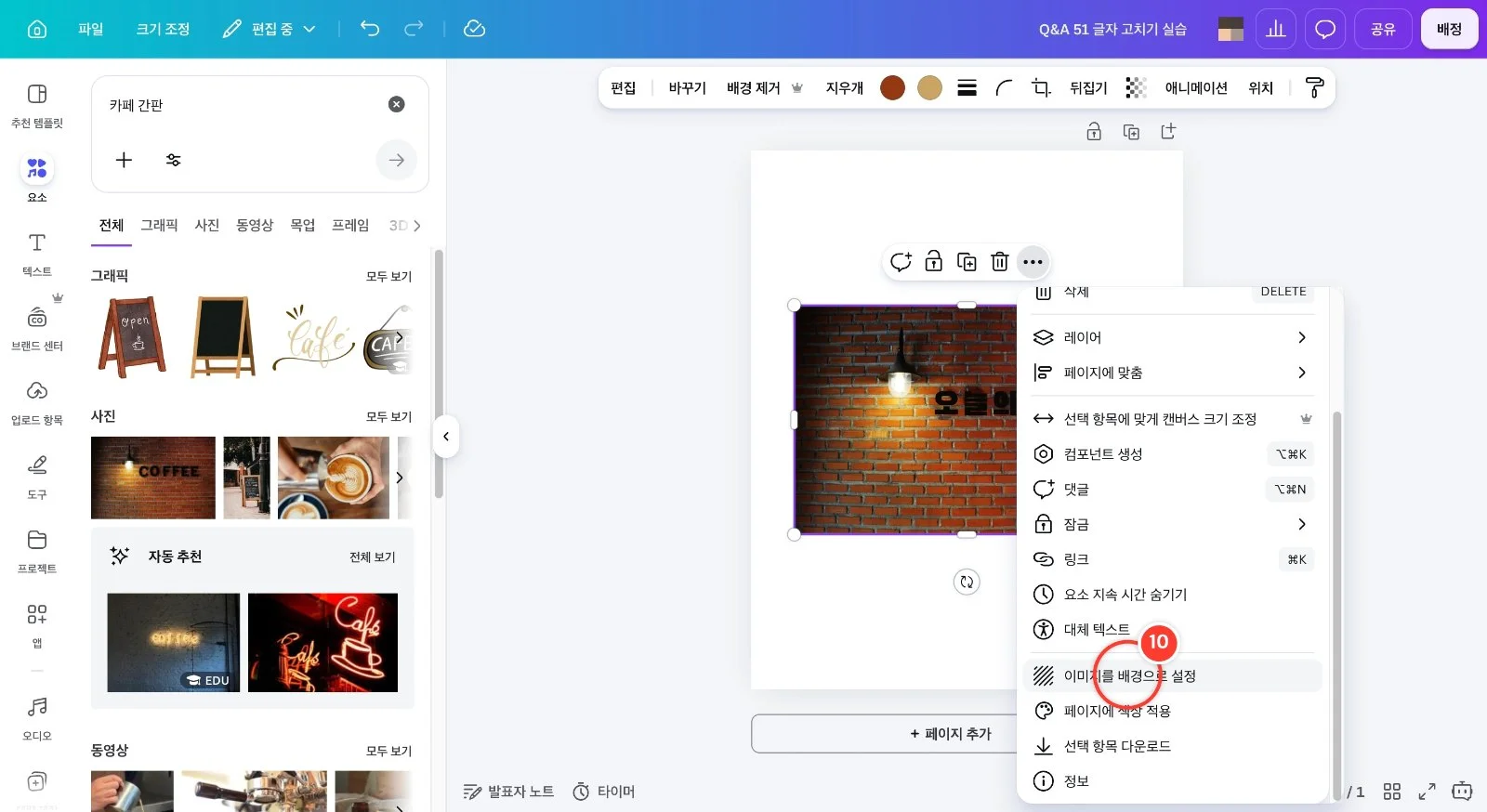Open the analytics chart icon
The width and height of the screenshot is (1487, 812).
tap(1276, 29)
